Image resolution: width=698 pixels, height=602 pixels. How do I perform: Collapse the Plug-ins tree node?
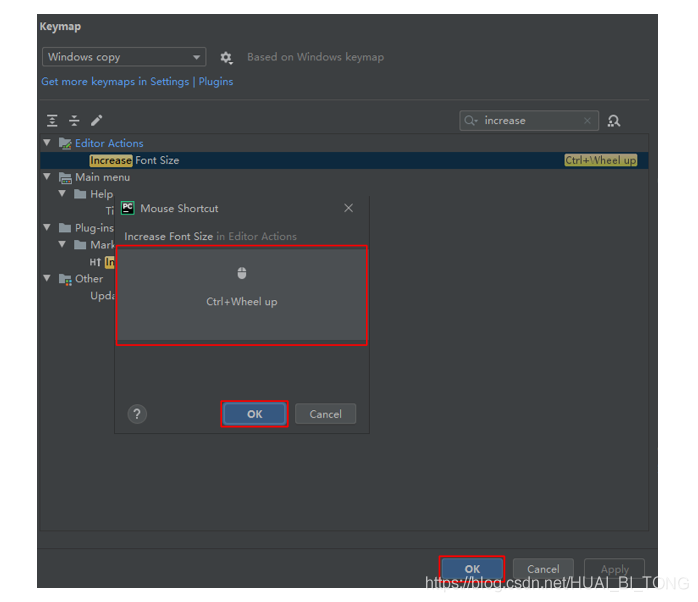[47, 227]
